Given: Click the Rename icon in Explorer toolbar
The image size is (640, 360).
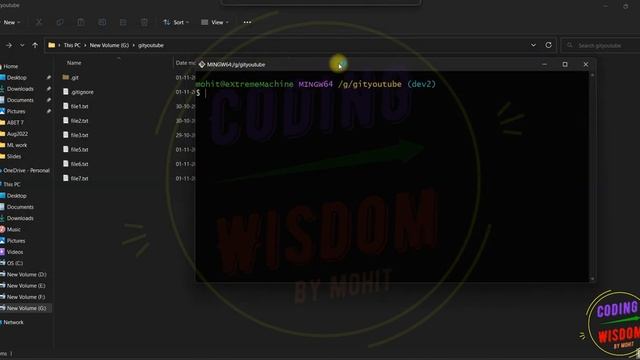Looking at the screenshot, I should coord(102,22).
